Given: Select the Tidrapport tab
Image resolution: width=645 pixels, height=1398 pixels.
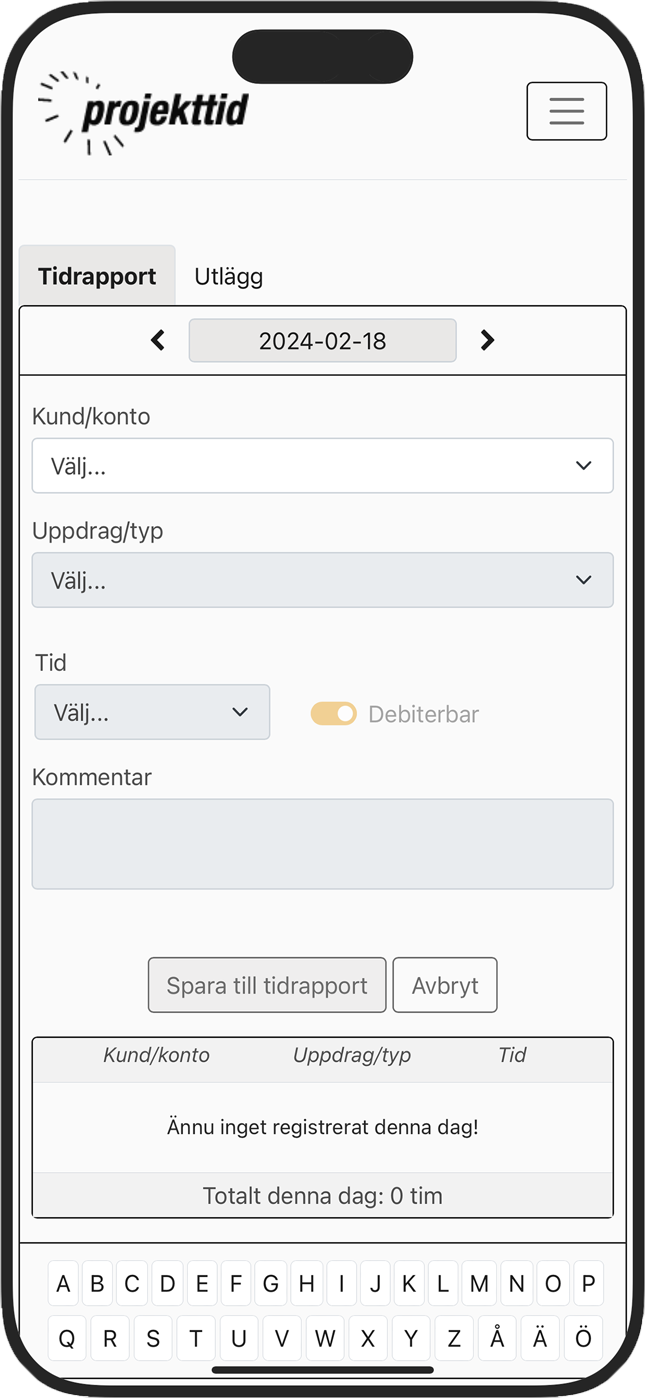Looking at the screenshot, I should click(x=97, y=277).
